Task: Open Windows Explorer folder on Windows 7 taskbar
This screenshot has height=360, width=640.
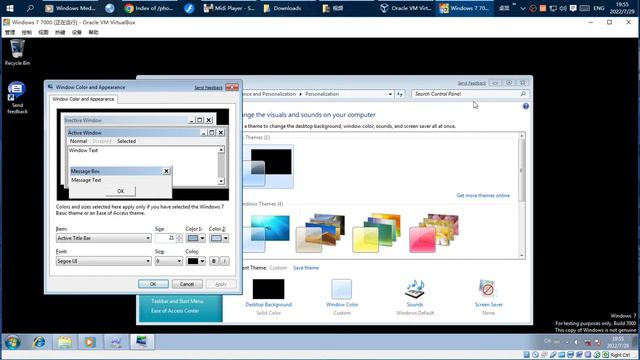Action: [64, 342]
